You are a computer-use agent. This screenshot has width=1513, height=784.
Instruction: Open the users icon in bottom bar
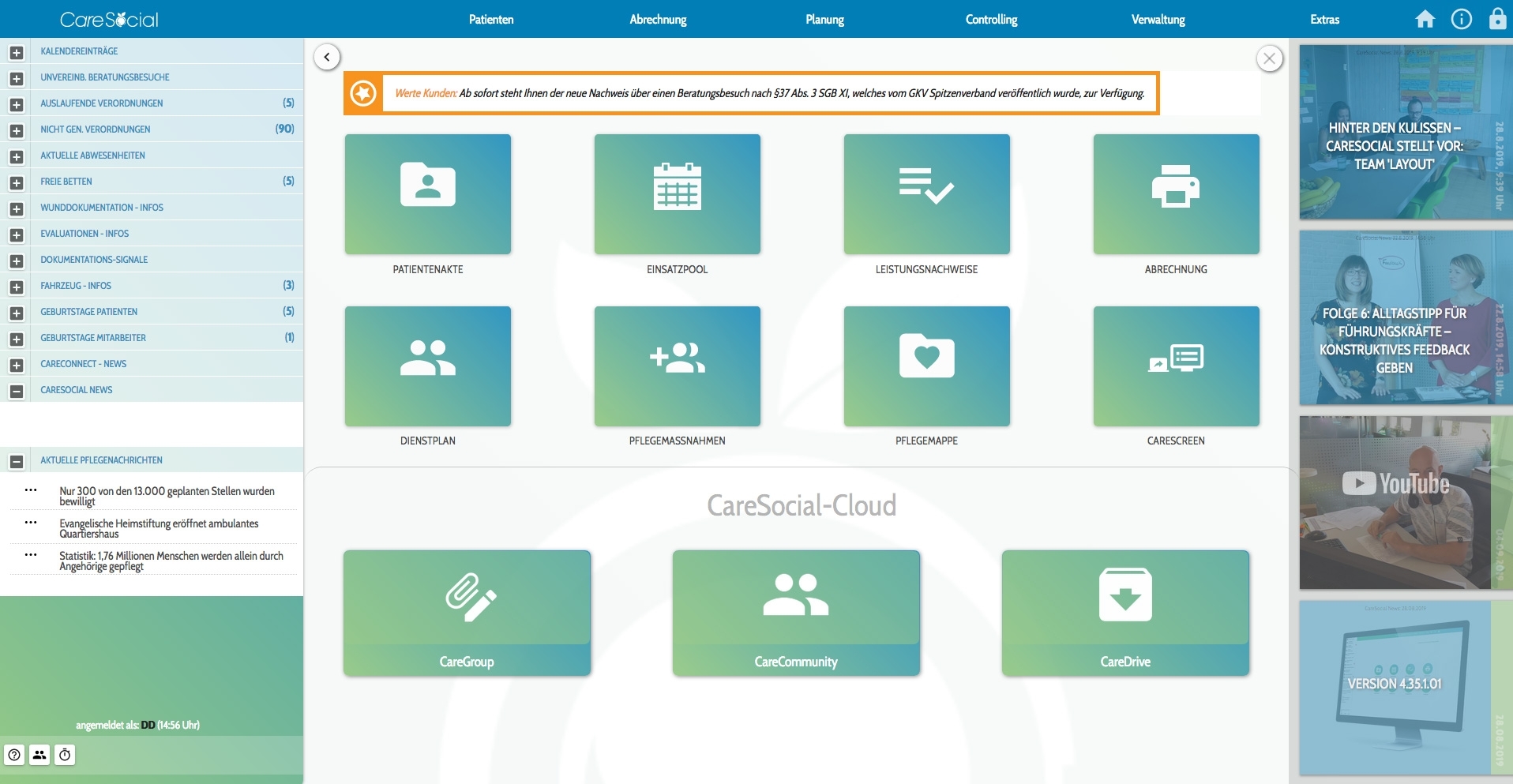point(39,755)
